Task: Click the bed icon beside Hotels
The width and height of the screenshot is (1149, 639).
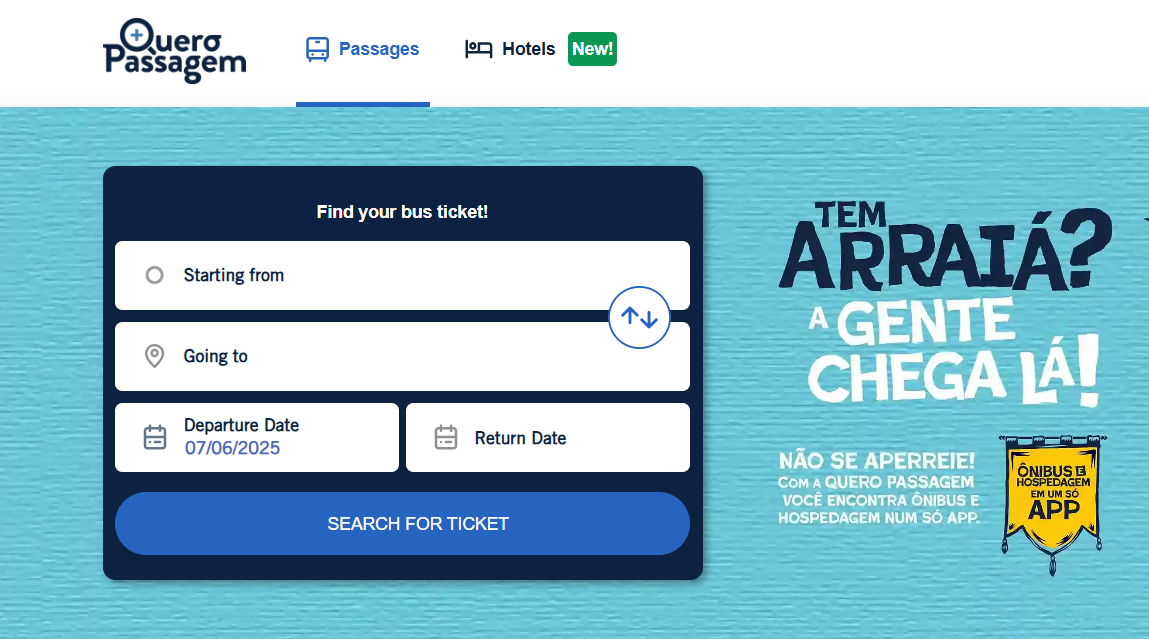Action: 479,49
